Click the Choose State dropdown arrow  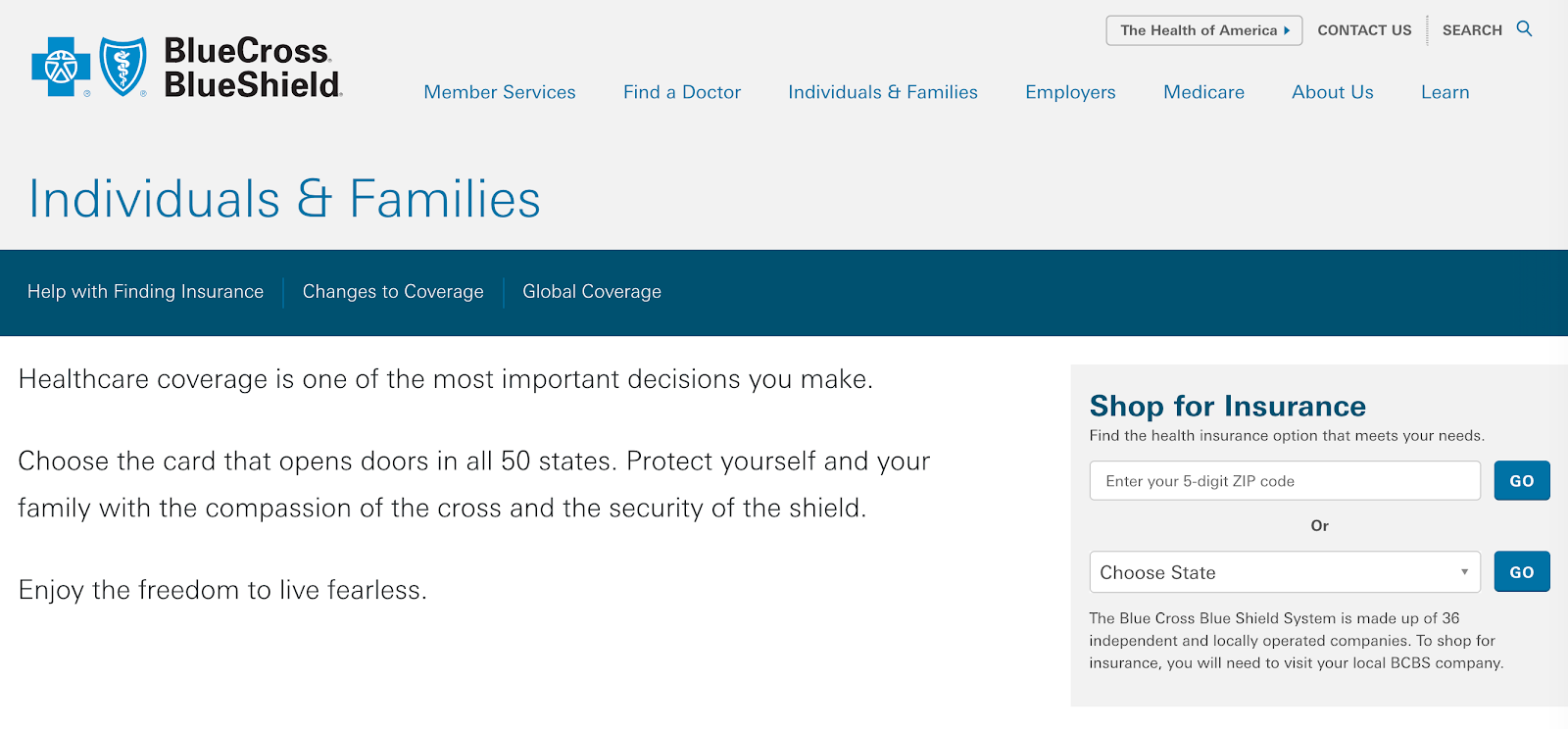pos(1464,572)
